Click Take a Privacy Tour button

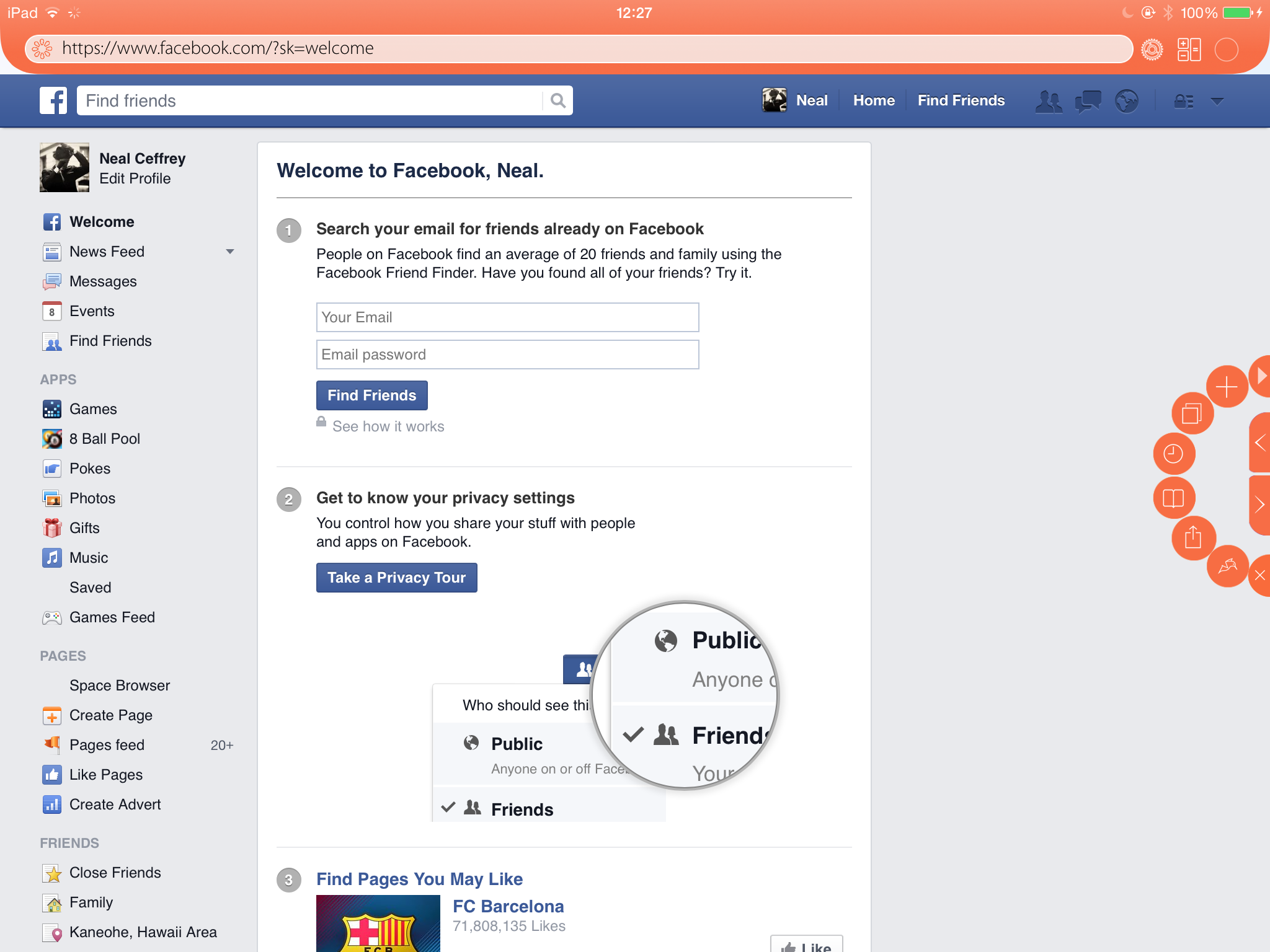[x=396, y=578]
